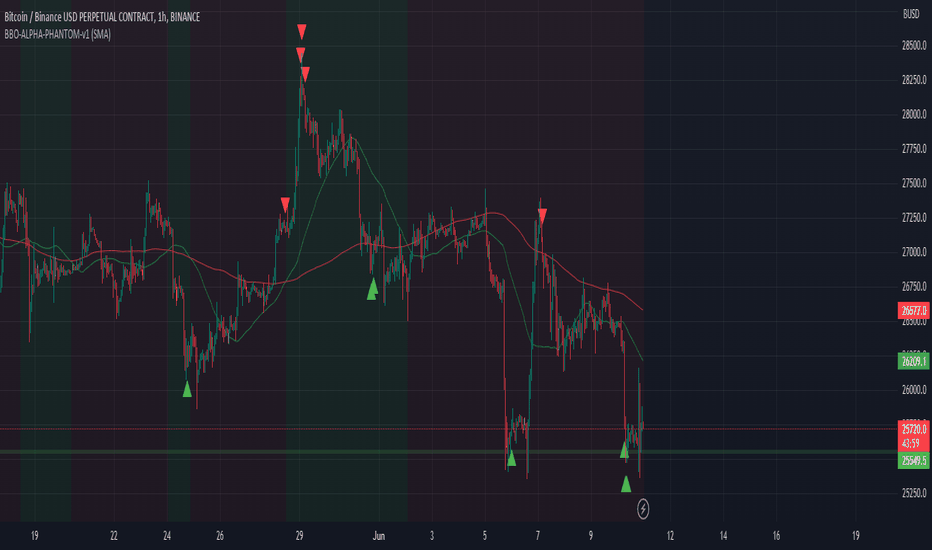Click the topmost red sell arrow above the 29 May peak
This screenshot has height=550, width=932.
click(x=302, y=32)
